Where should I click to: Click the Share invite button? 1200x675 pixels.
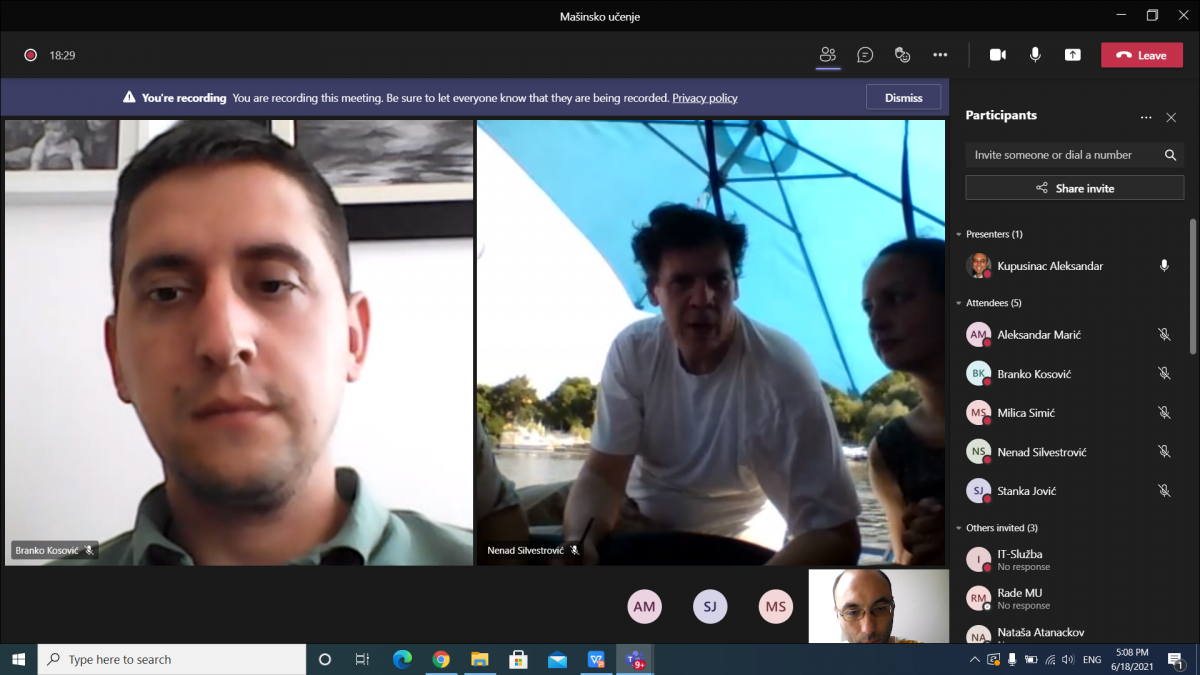[x=1075, y=188]
